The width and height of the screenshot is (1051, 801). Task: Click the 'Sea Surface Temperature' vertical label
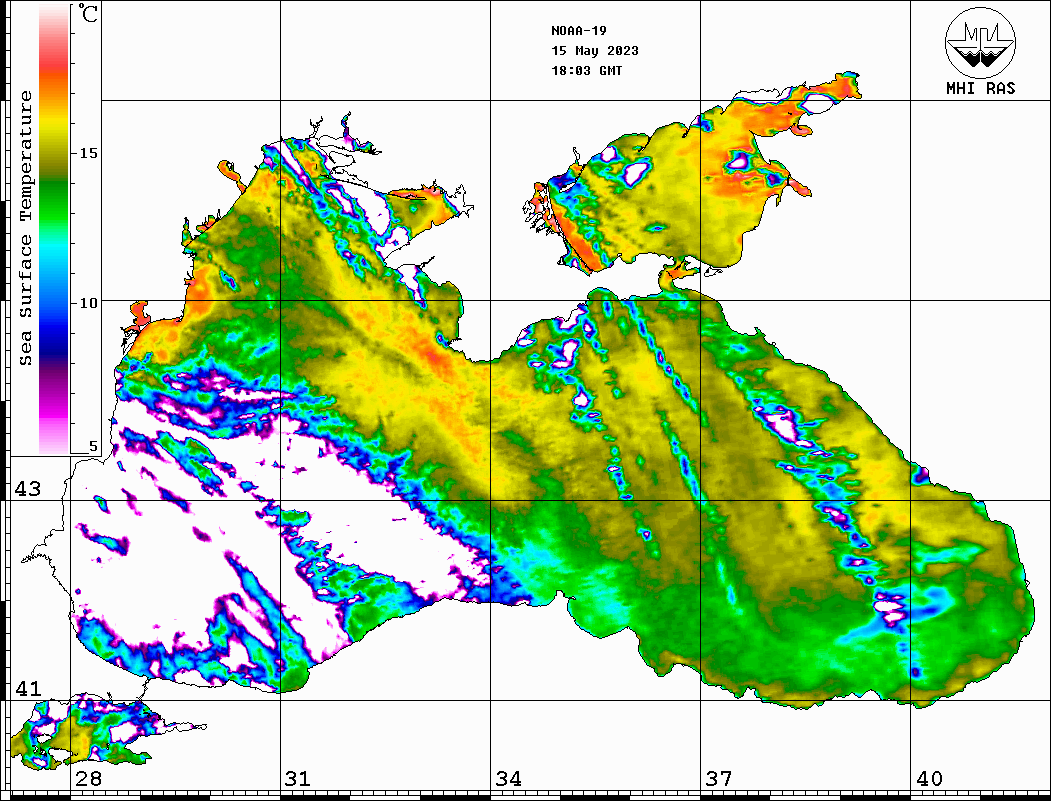25,228
